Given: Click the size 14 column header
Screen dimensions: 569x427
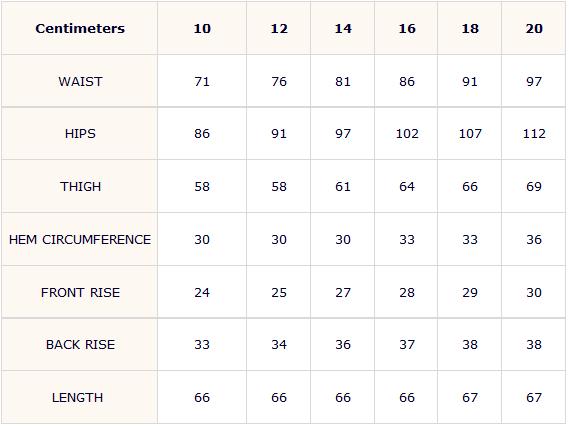Looking at the screenshot, I should [343, 29].
